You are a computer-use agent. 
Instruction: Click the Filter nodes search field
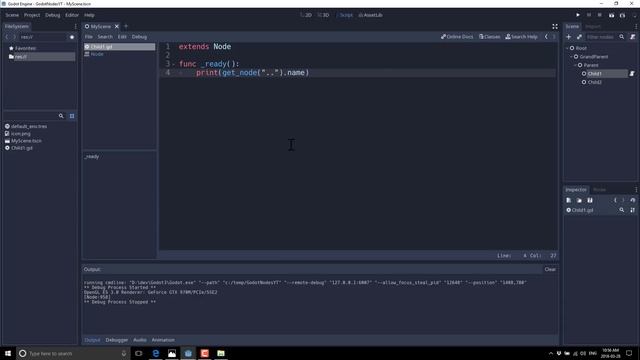point(600,37)
